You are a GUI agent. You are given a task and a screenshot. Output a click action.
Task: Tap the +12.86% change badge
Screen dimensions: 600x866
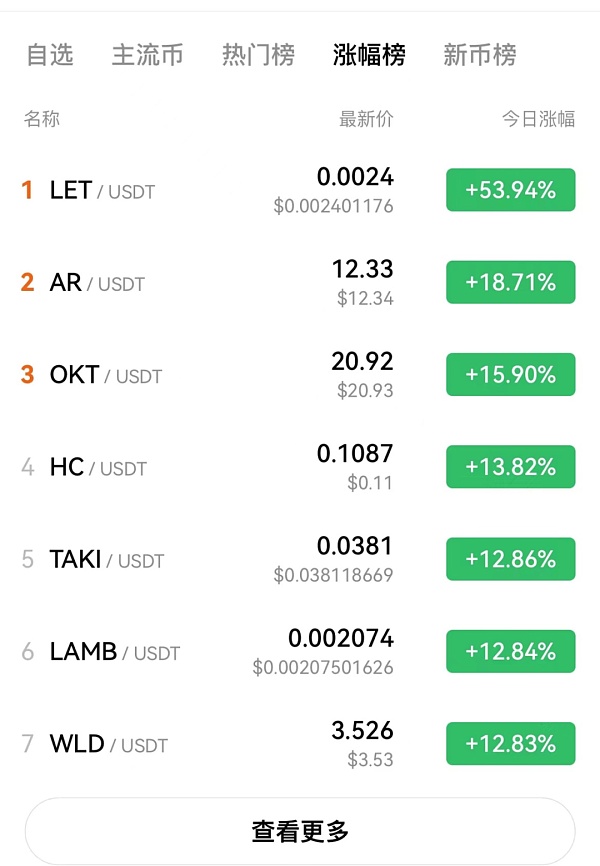[510, 559]
